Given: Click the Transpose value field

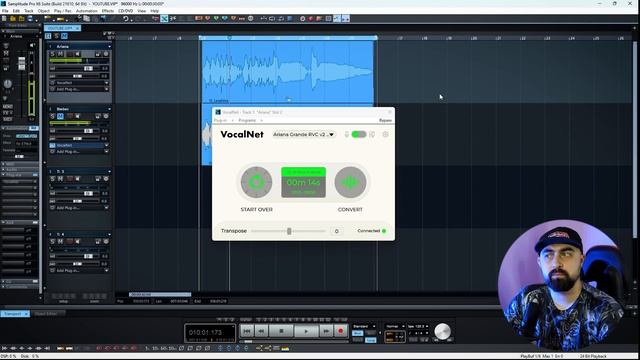Looking at the screenshot, I should click(x=337, y=231).
